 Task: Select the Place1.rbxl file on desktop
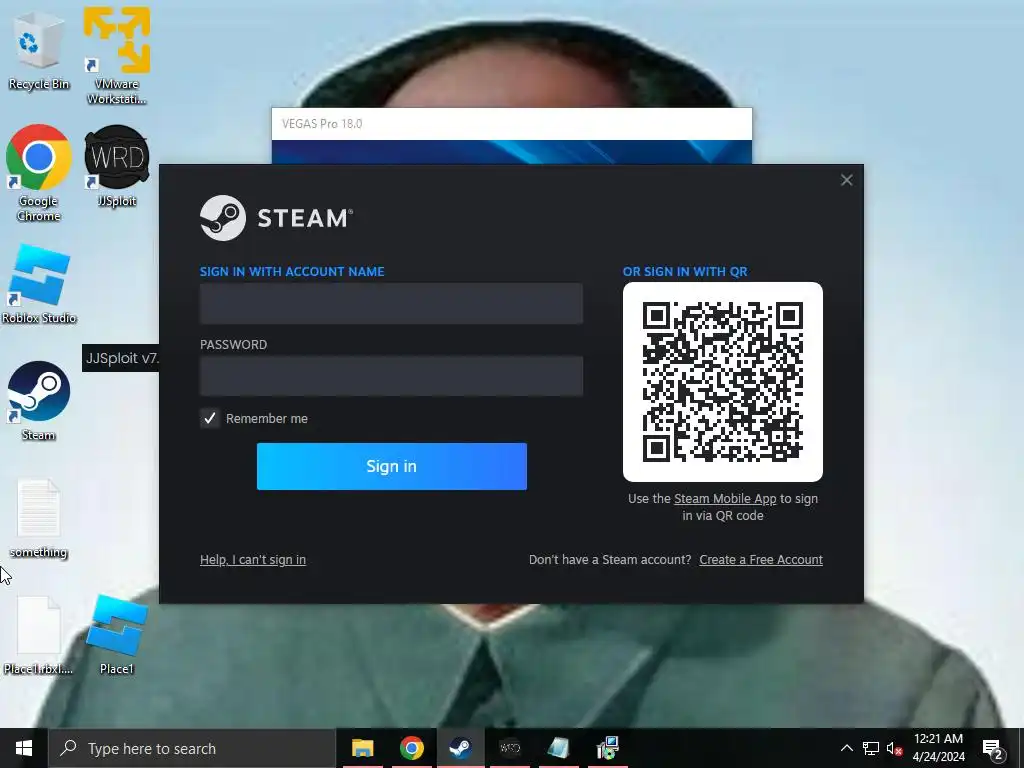point(39,635)
